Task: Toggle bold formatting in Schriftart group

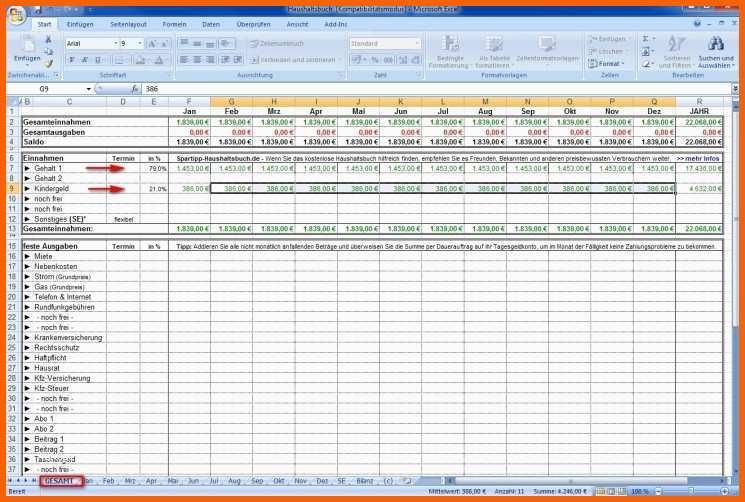Action: [x=72, y=60]
